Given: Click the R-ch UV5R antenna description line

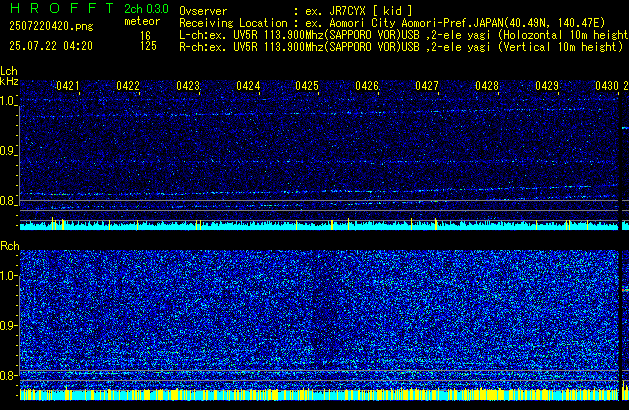Looking at the screenshot, I should (x=401, y=47).
